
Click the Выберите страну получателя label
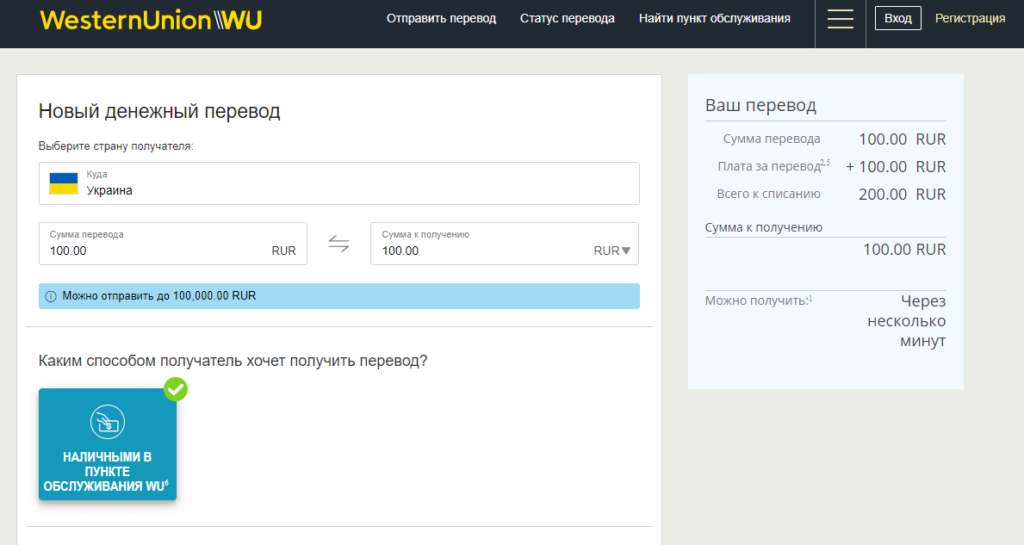tap(116, 146)
